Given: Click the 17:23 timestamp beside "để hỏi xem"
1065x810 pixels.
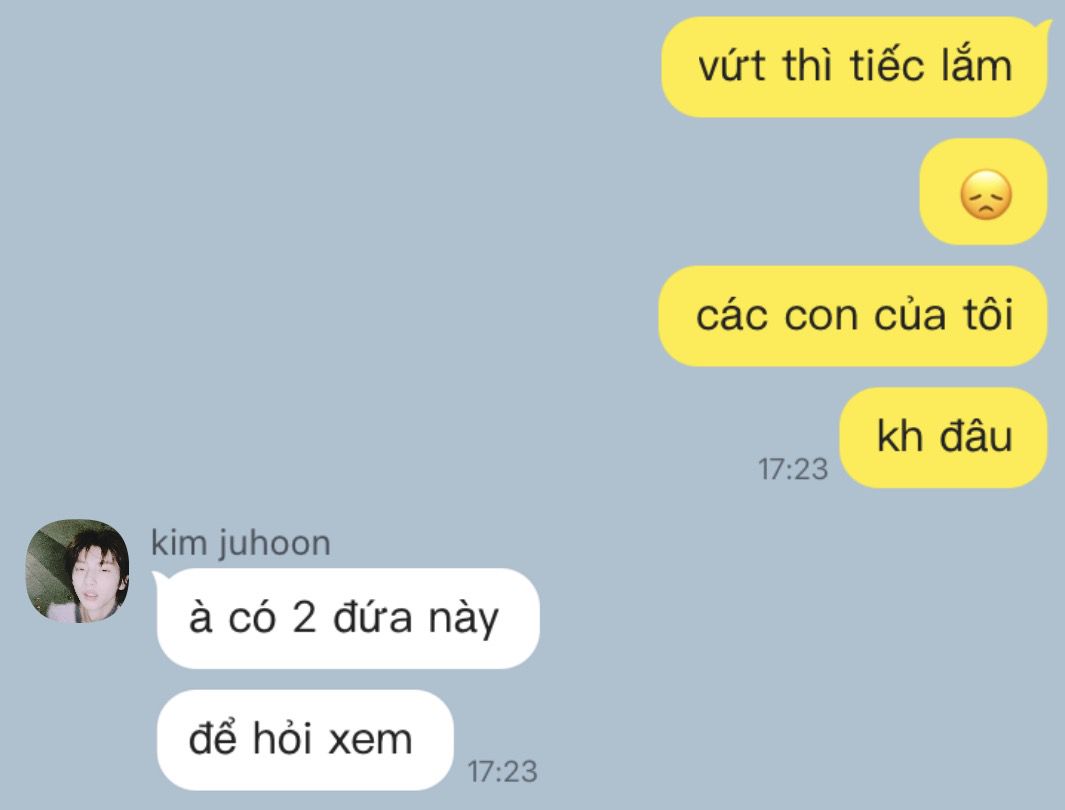Looking at the screenshot, I should tap(503, 772).
